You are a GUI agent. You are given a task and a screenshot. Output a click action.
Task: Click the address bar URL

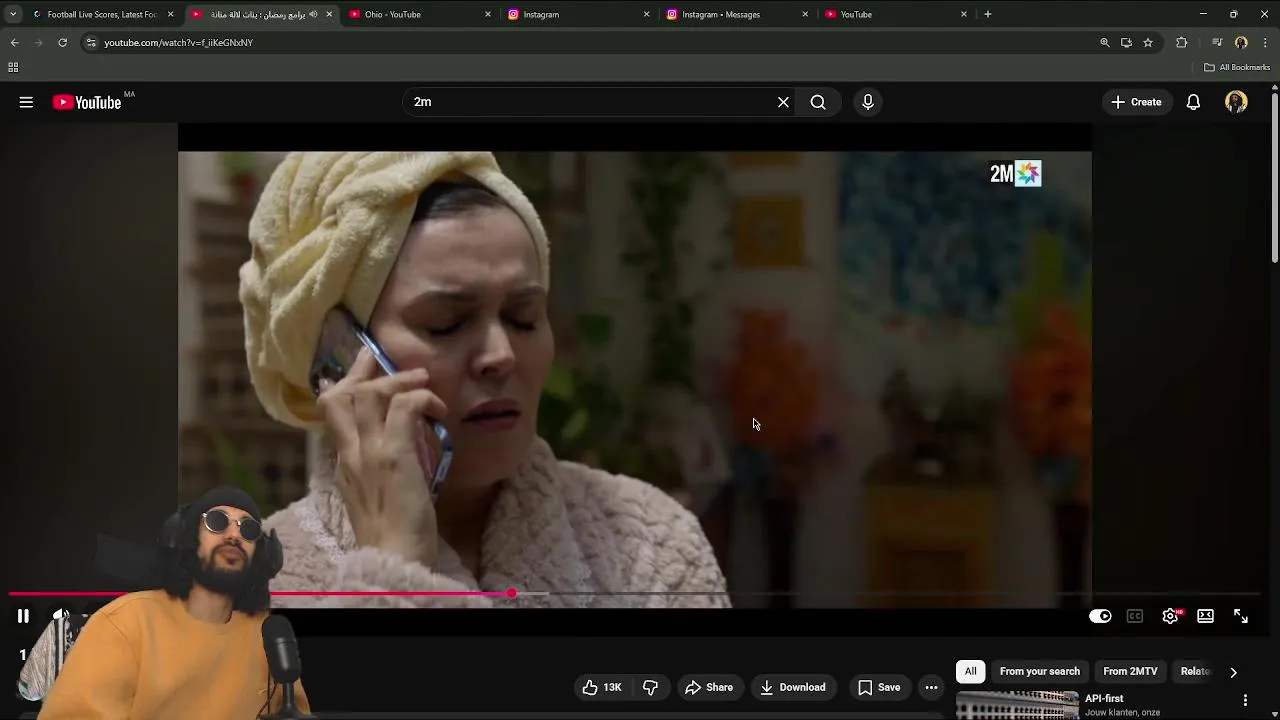pyautogui.click(x=179, y=43)
